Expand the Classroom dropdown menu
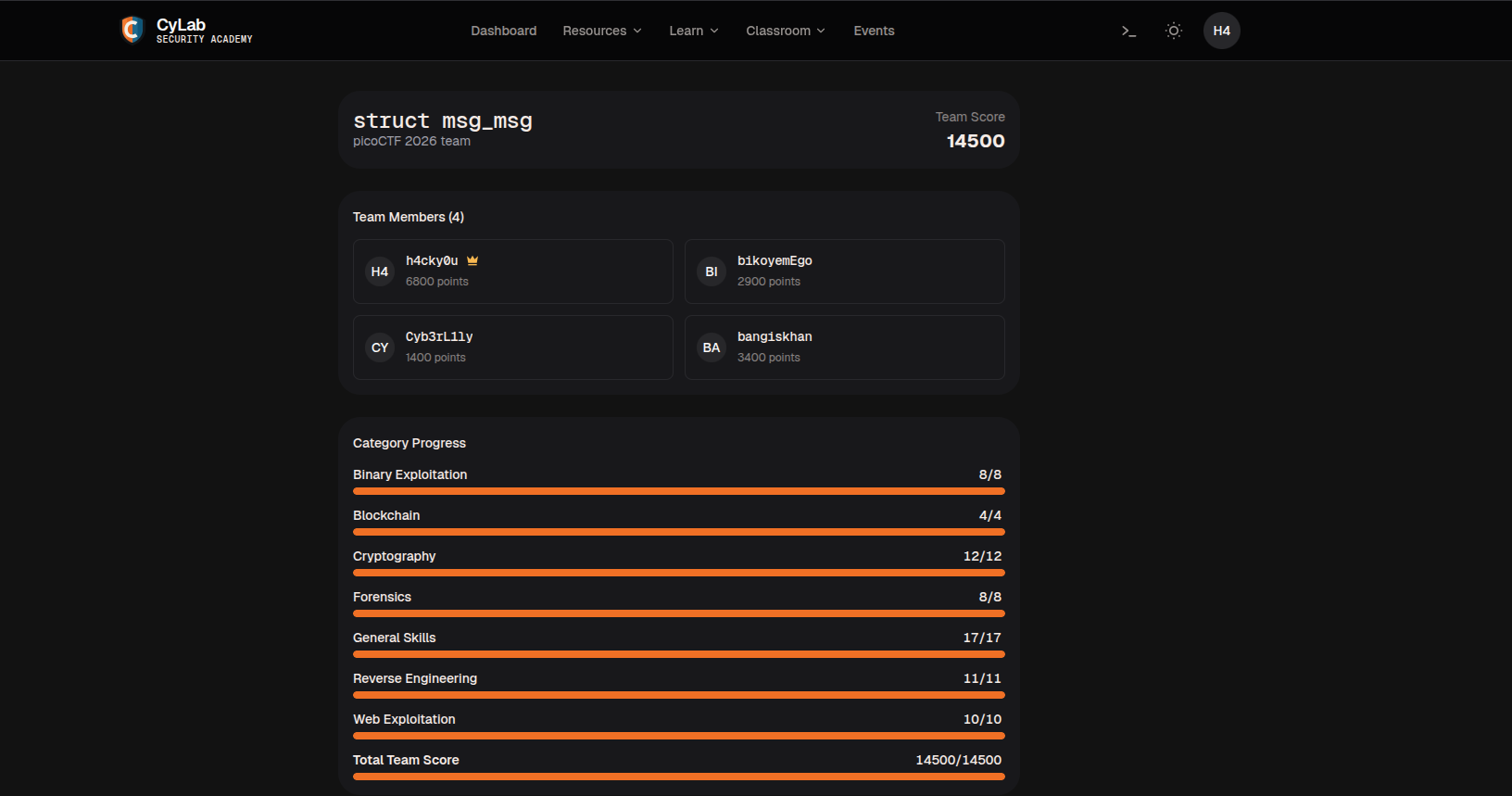The width and height of the screenshot is (1512, 796). pos(786,31)
